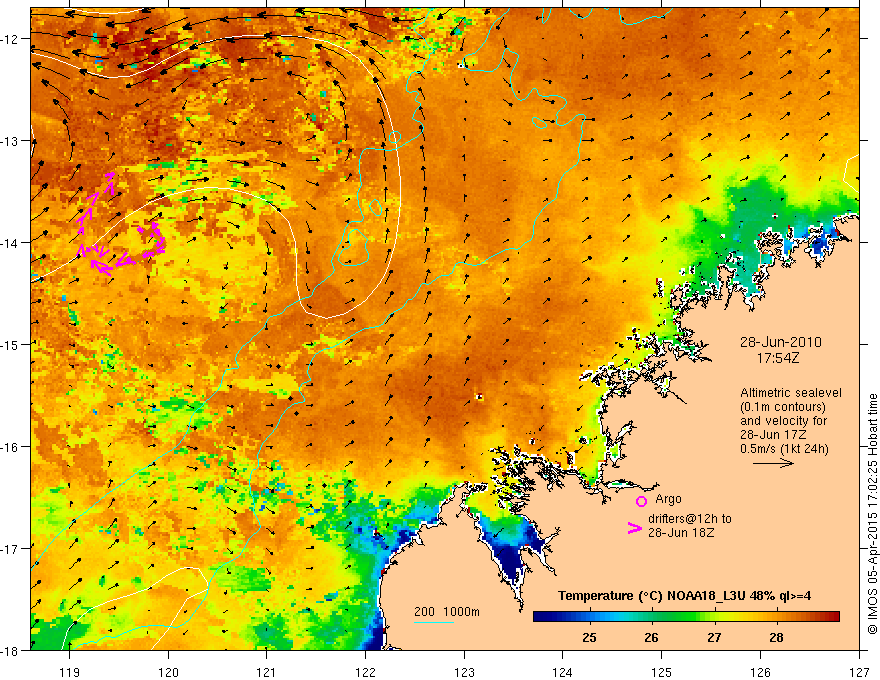Click the color bar label 26
Screen dimensions: 880x680
[651, 637]
